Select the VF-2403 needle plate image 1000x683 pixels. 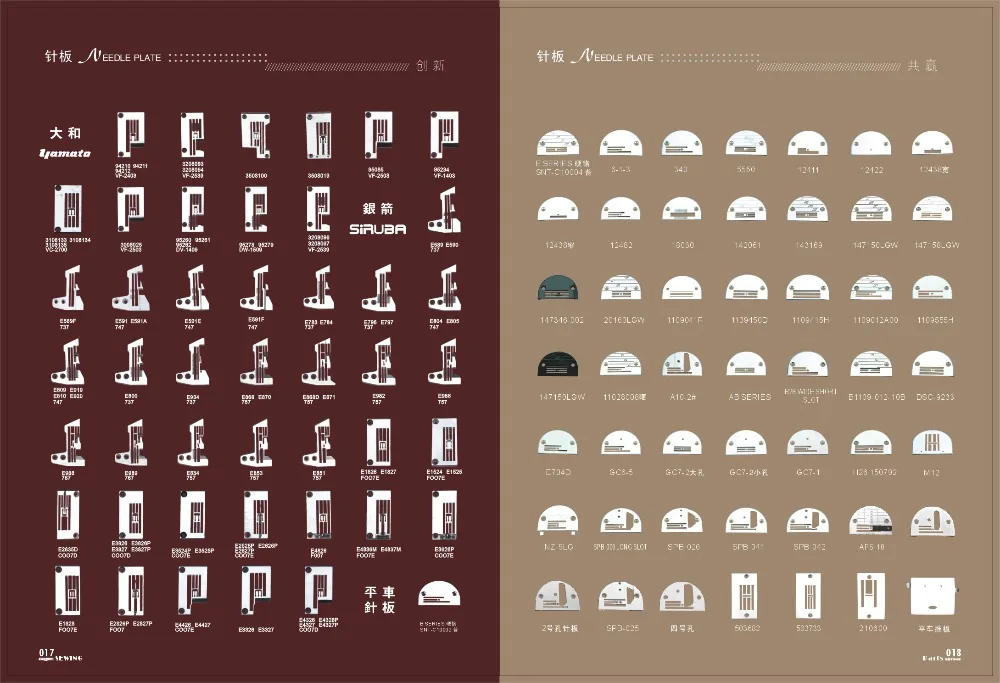[x=130, y=135]
